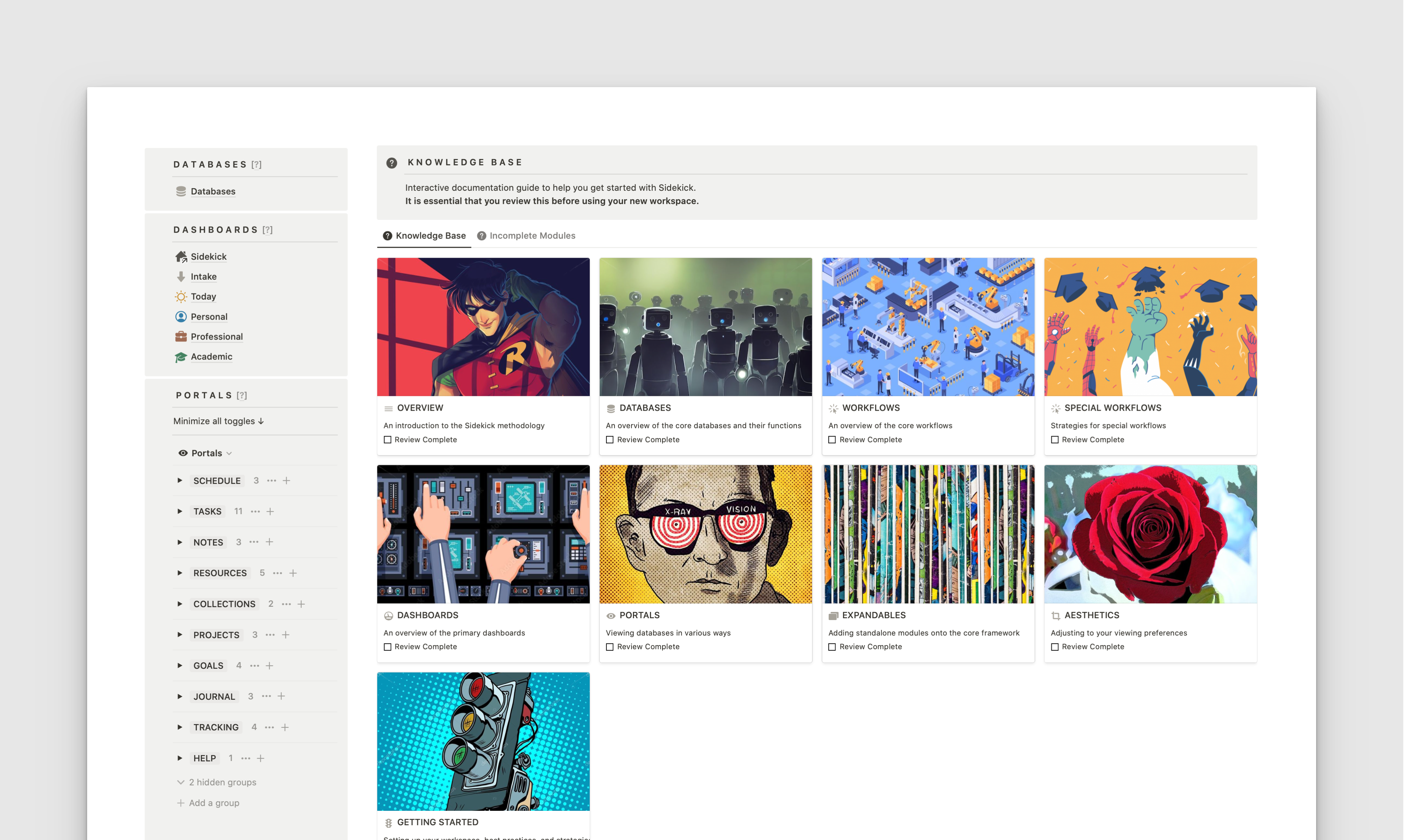Screen dimensions: 1404x840
Task: Click the briefcase icon next to Professional
Action: point(180,336)
